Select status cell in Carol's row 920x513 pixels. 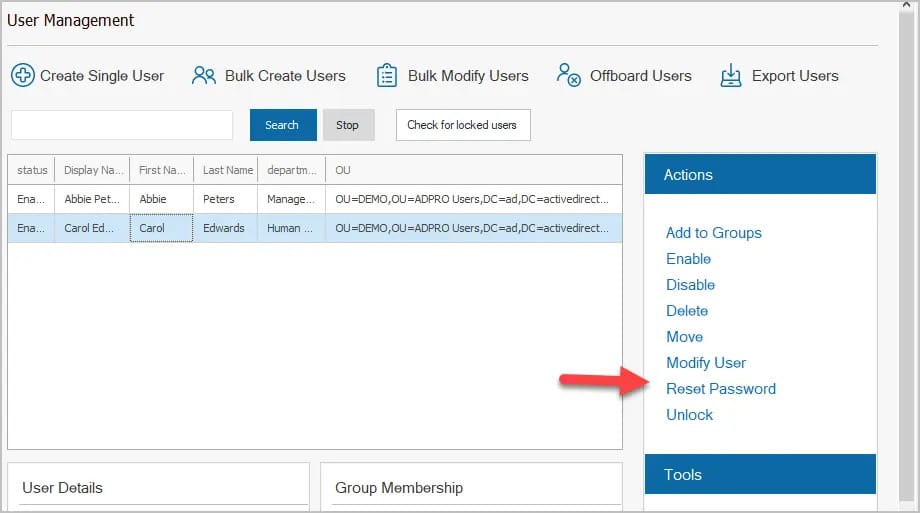coord(32,228)
